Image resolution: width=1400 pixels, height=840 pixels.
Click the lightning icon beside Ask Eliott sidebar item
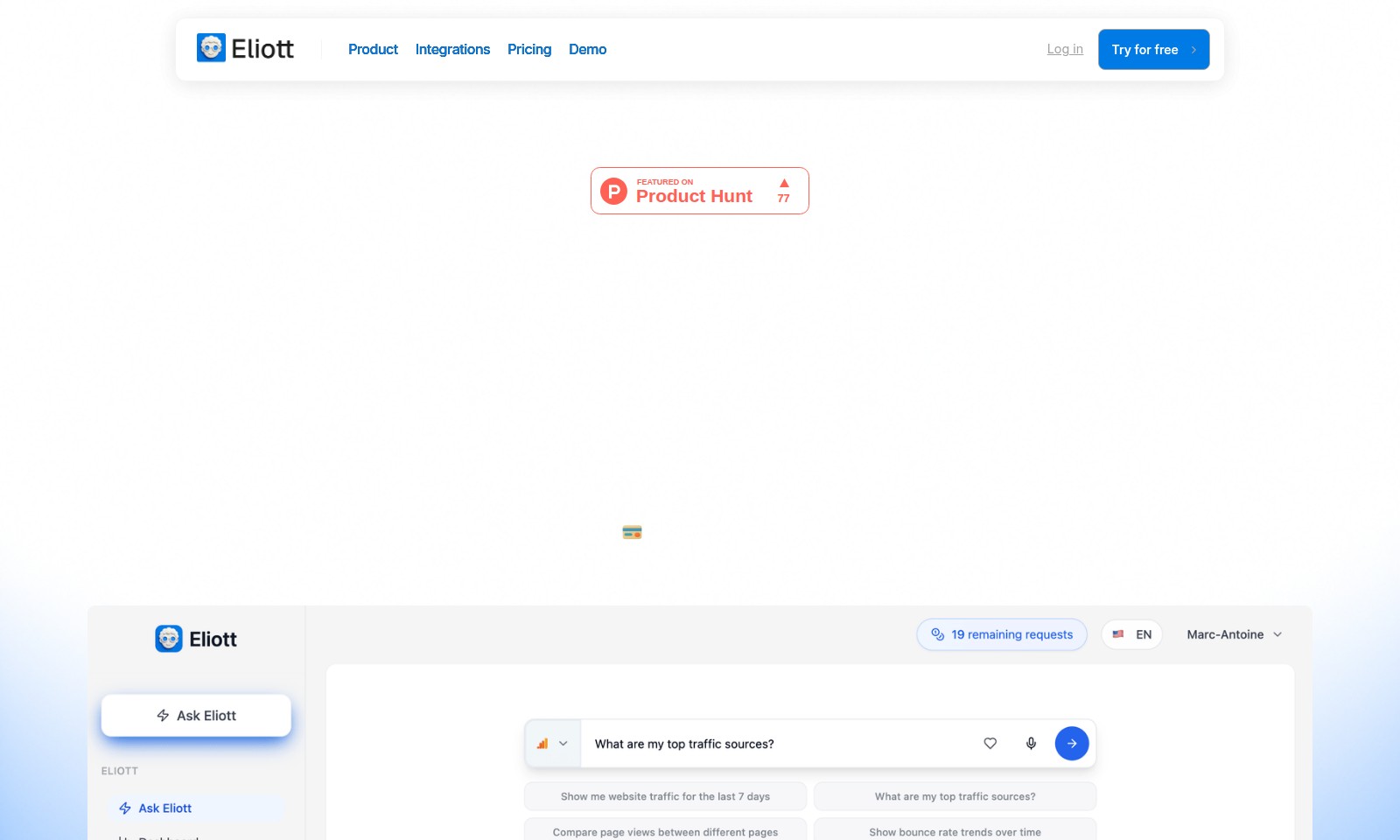[x=125, y=808]
